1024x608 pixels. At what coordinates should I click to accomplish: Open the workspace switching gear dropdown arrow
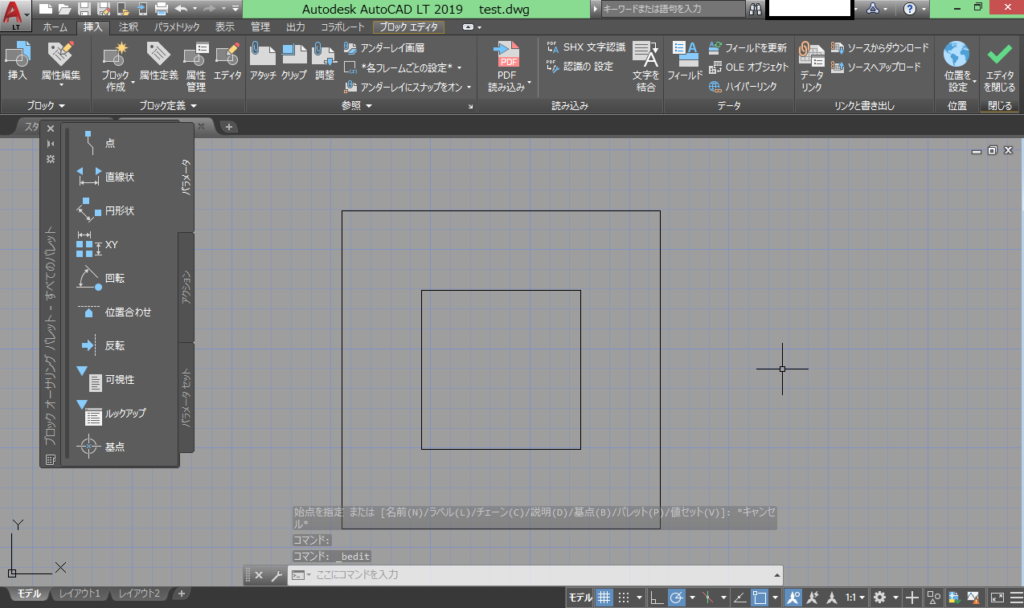point(895,597)
